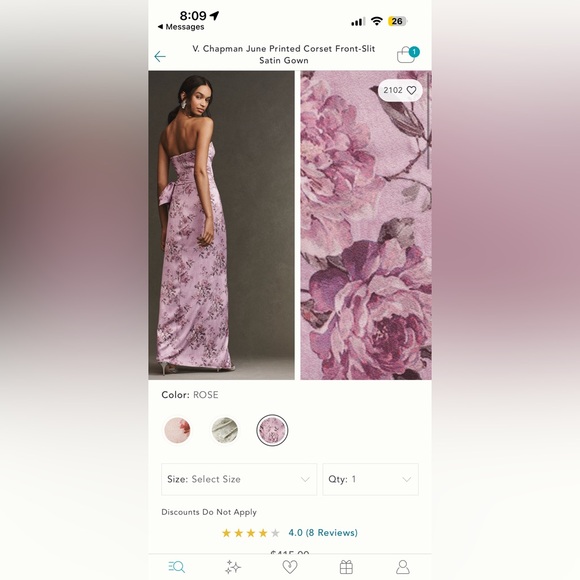580x580 pixels.
Task: Tap the star rating row
Action: 250,533
